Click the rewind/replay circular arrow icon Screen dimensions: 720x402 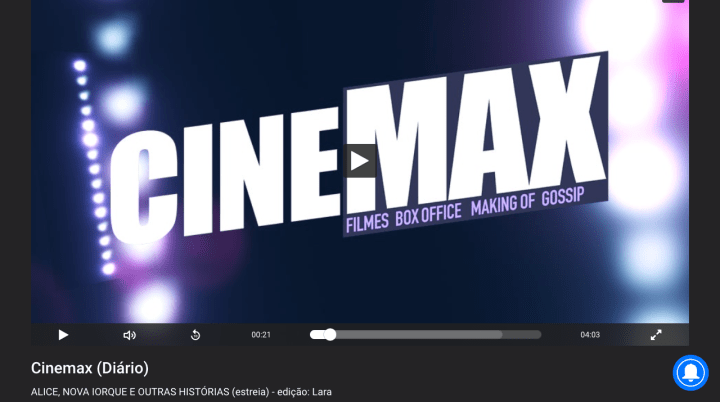point(196,335)
